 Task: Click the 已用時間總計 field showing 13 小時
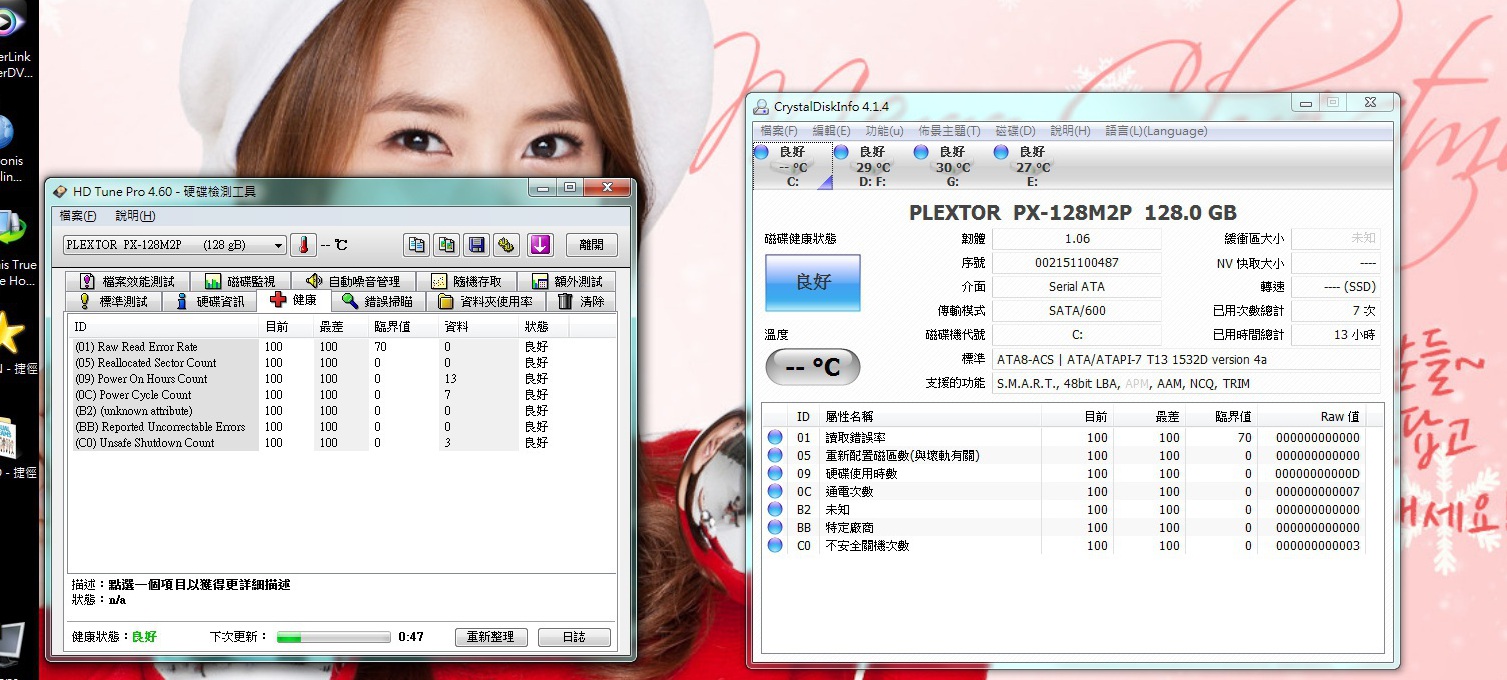(1336, 335)
